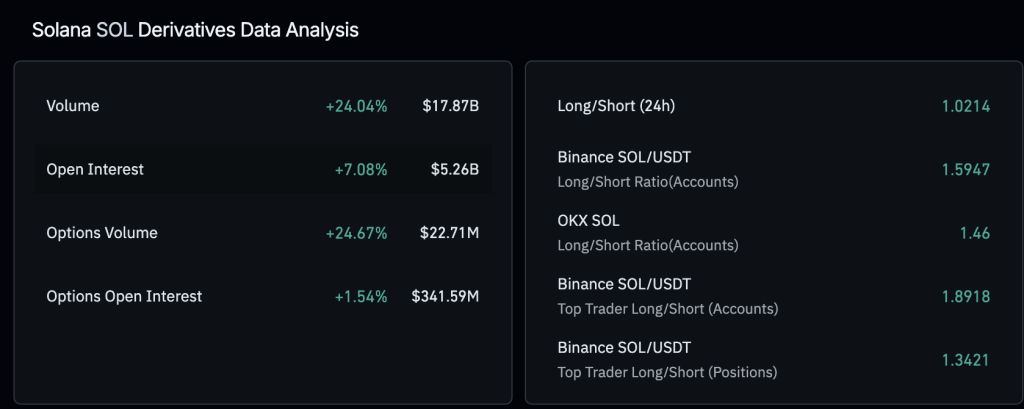Click the 1.3421 top trader positions value

[965, 359]
